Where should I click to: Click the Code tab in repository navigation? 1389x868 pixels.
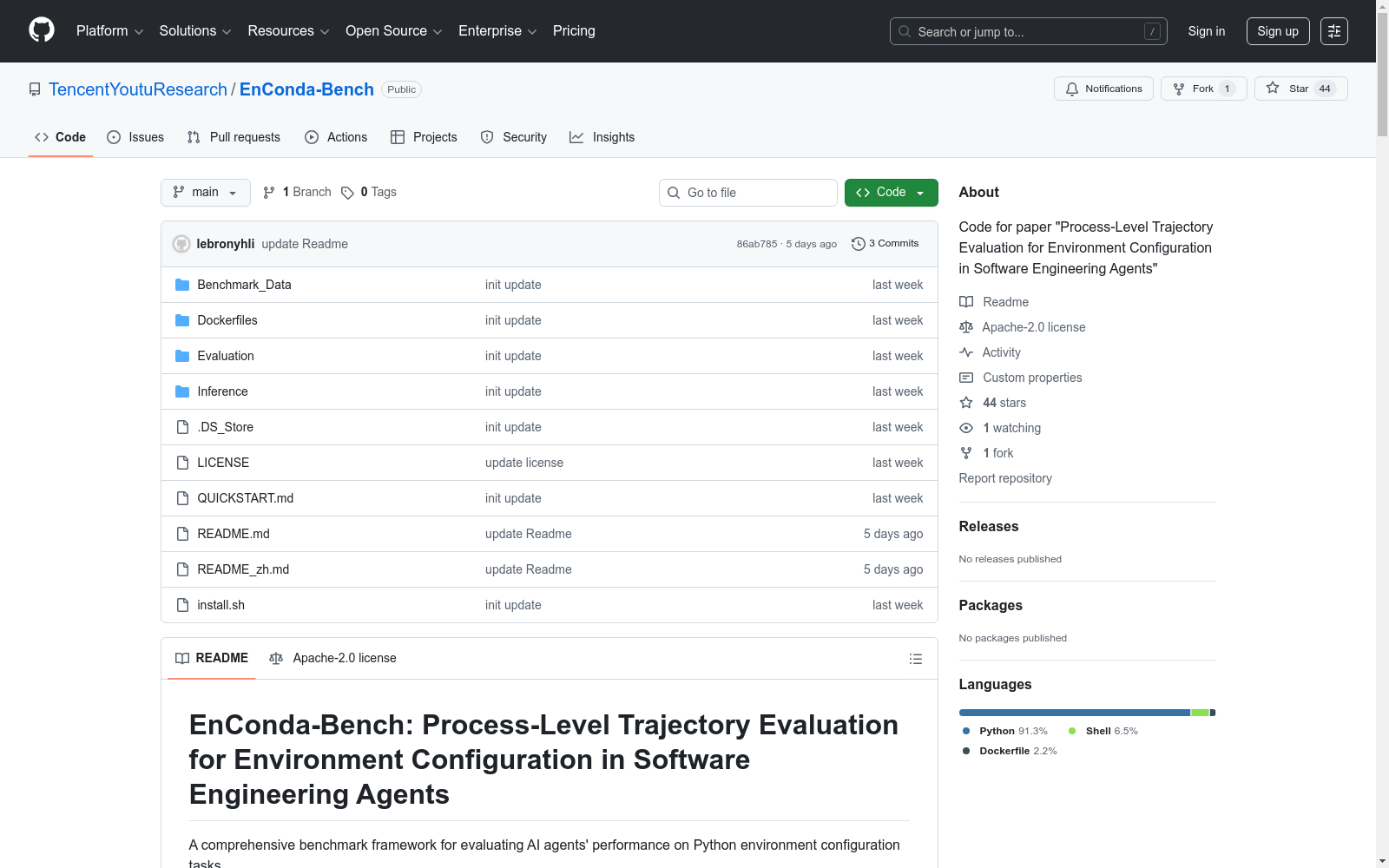coord(61,137)
